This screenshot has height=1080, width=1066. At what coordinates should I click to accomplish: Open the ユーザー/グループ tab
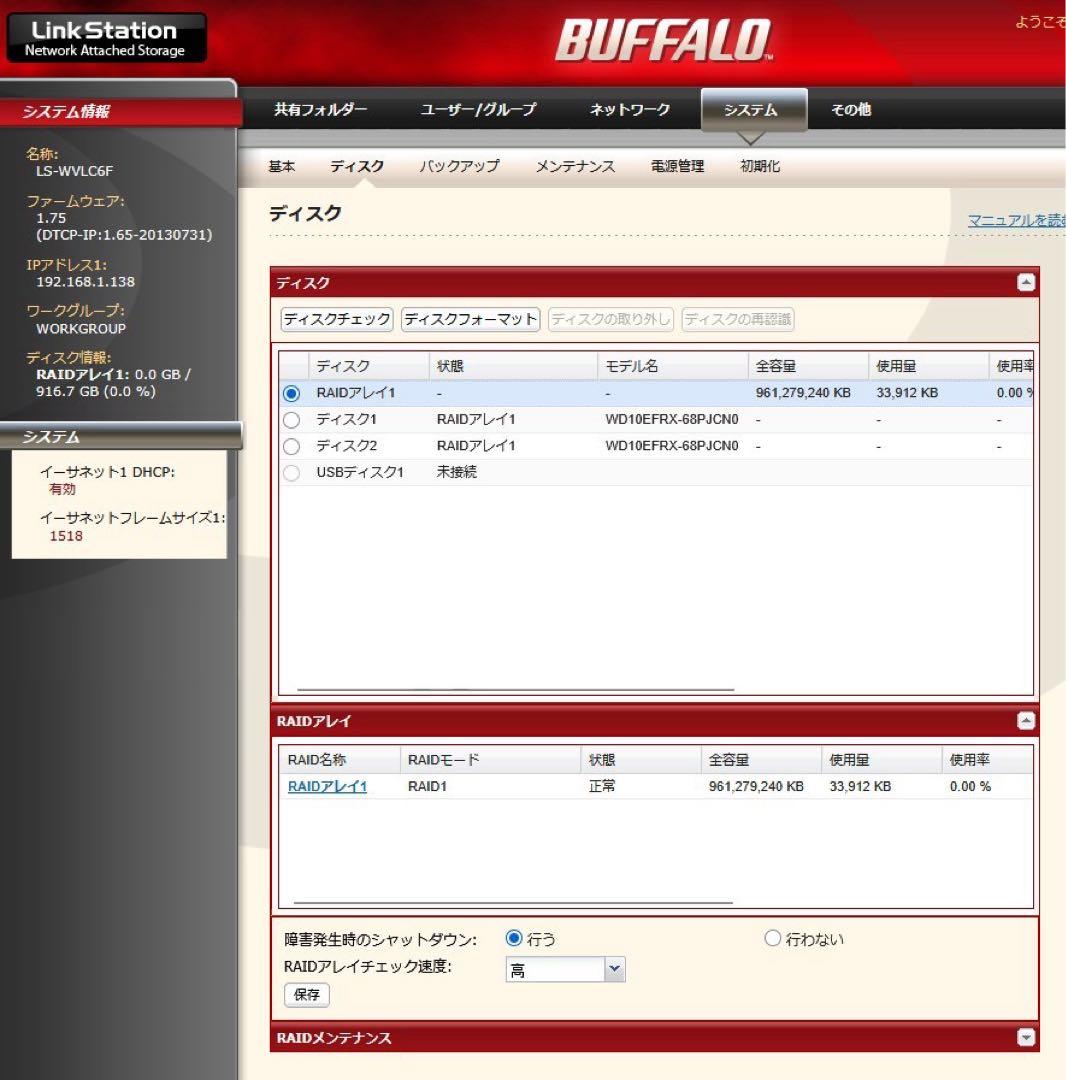click(x=477, y=110)
